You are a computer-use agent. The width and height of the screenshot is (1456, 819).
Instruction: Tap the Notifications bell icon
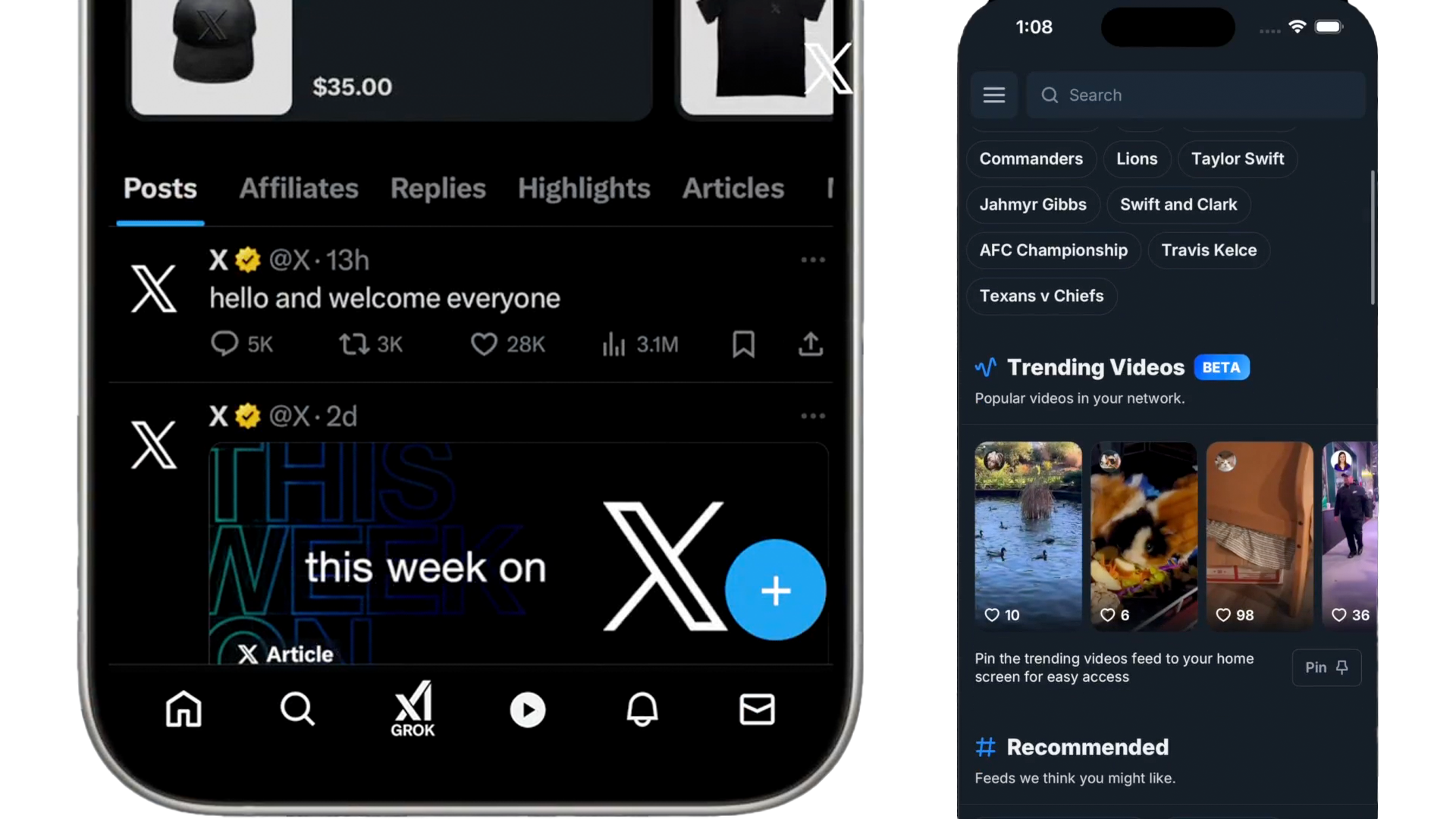coord(642,709)
